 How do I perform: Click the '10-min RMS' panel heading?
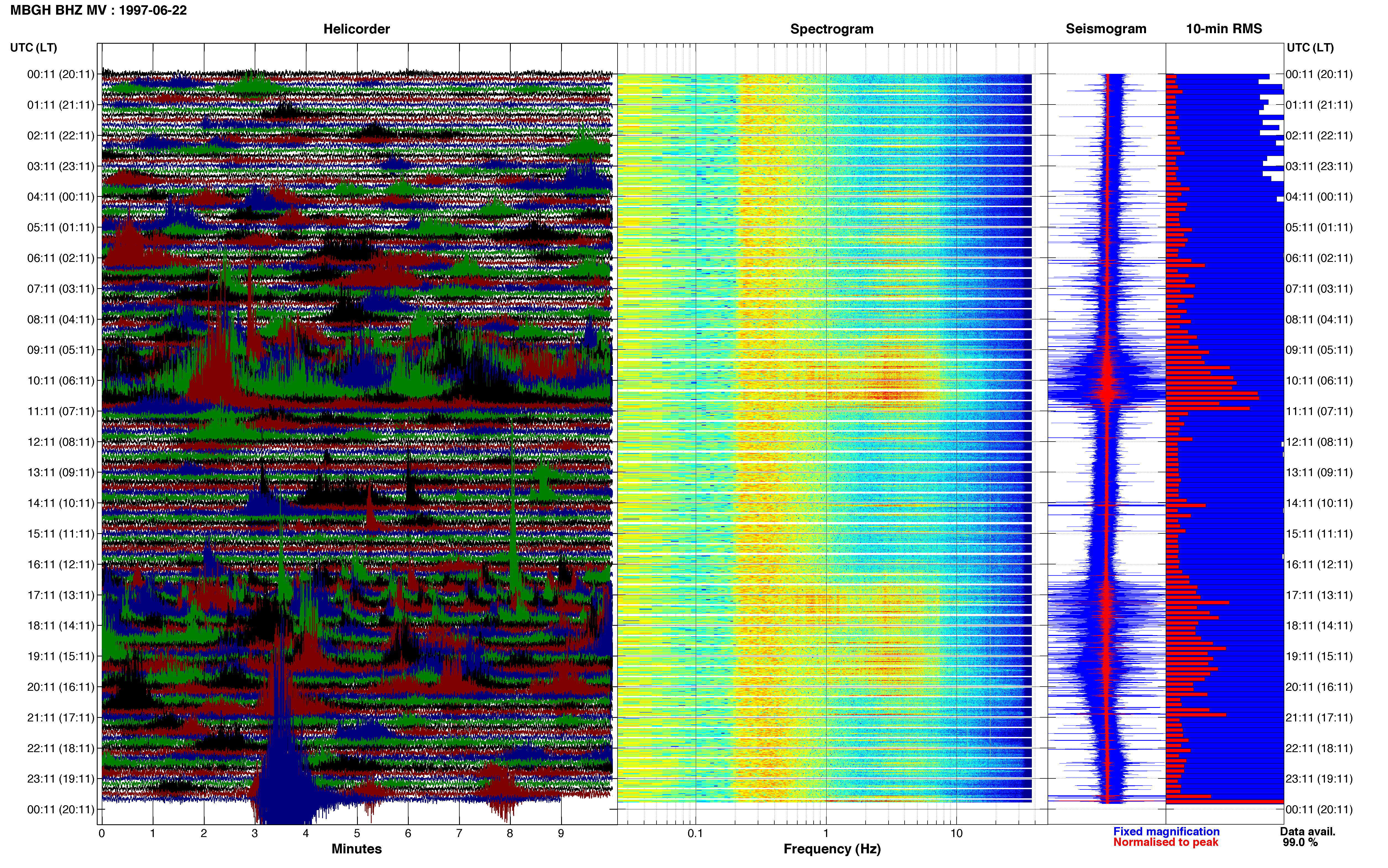pos(1224,29)
